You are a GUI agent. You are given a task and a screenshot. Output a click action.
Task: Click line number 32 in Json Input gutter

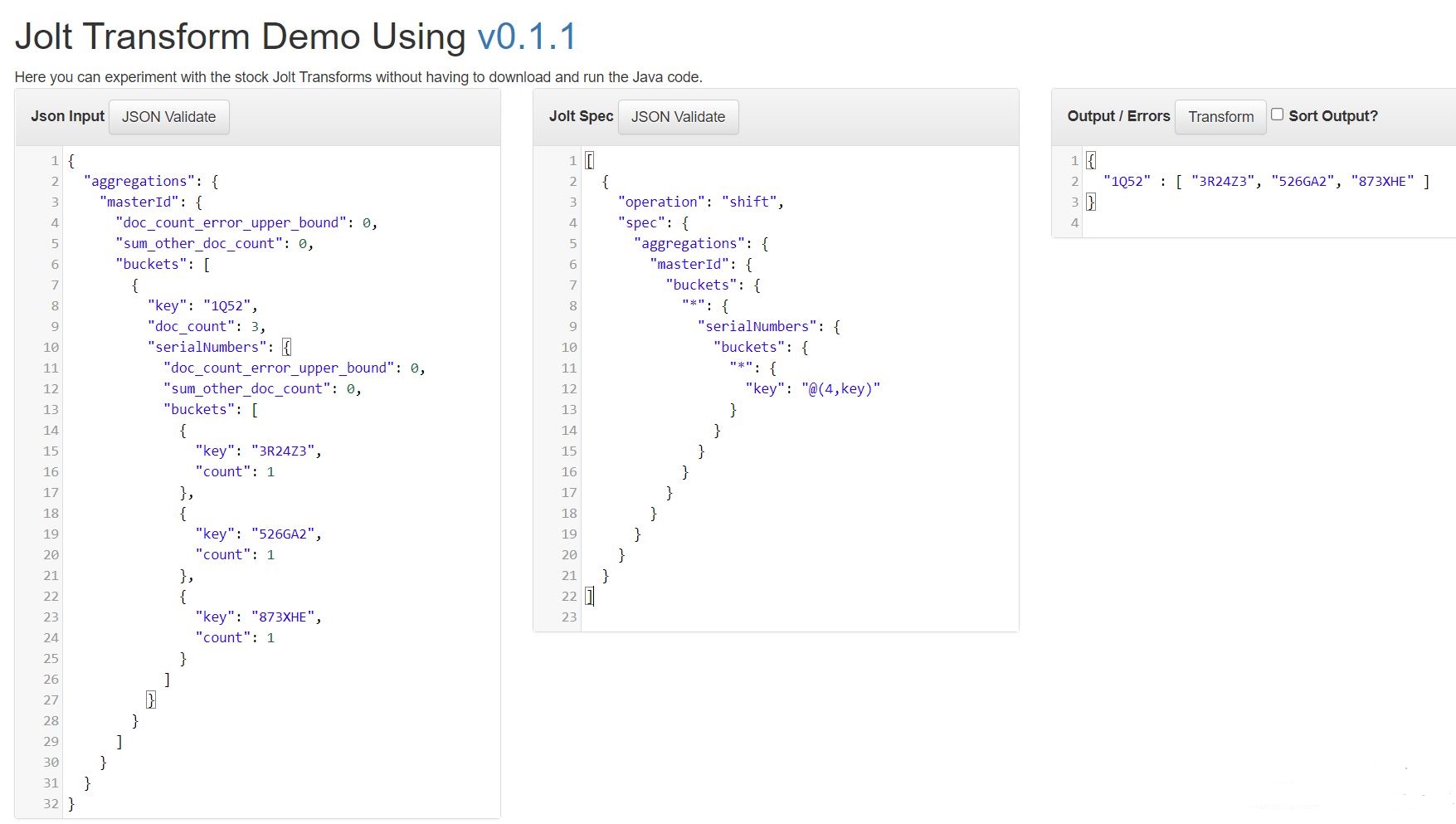coord(51,803)
